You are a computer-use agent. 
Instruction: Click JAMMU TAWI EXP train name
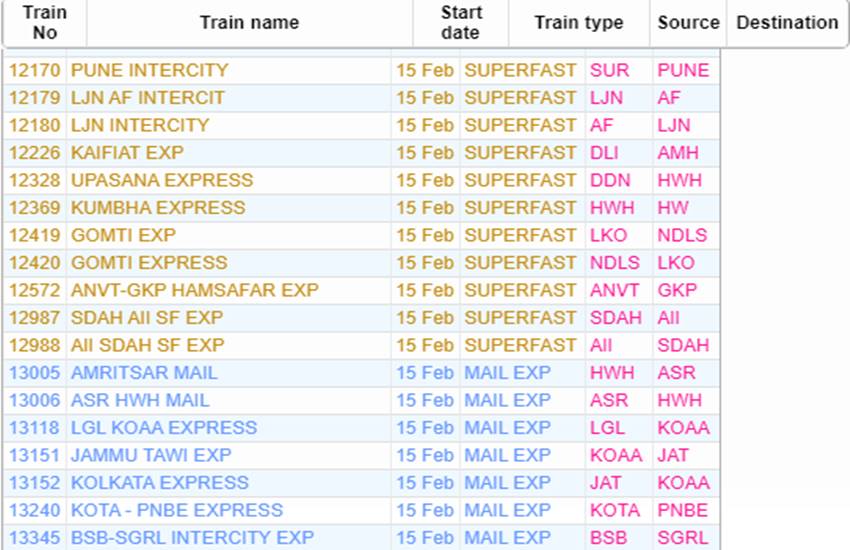click(151, 455)
